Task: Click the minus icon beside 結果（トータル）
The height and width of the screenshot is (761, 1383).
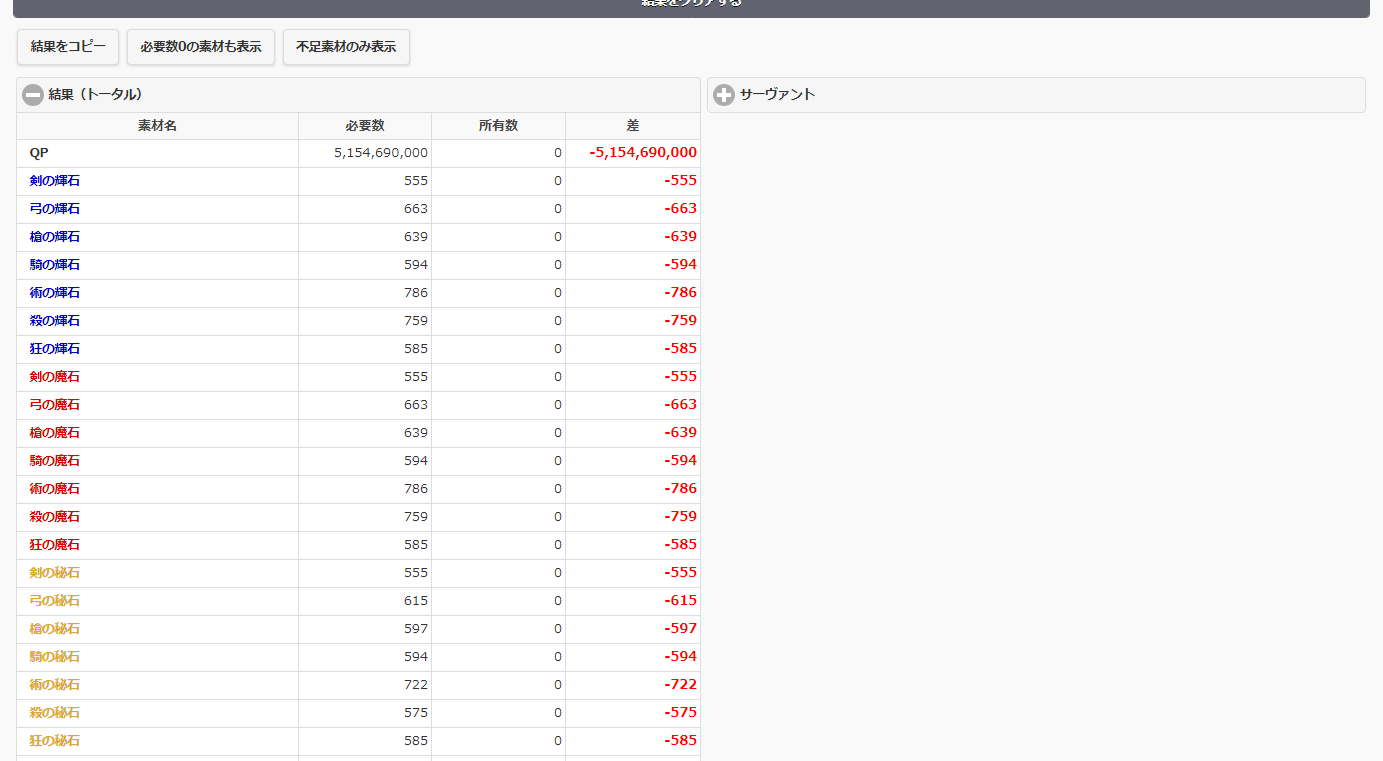Action: tap(33, 95)
